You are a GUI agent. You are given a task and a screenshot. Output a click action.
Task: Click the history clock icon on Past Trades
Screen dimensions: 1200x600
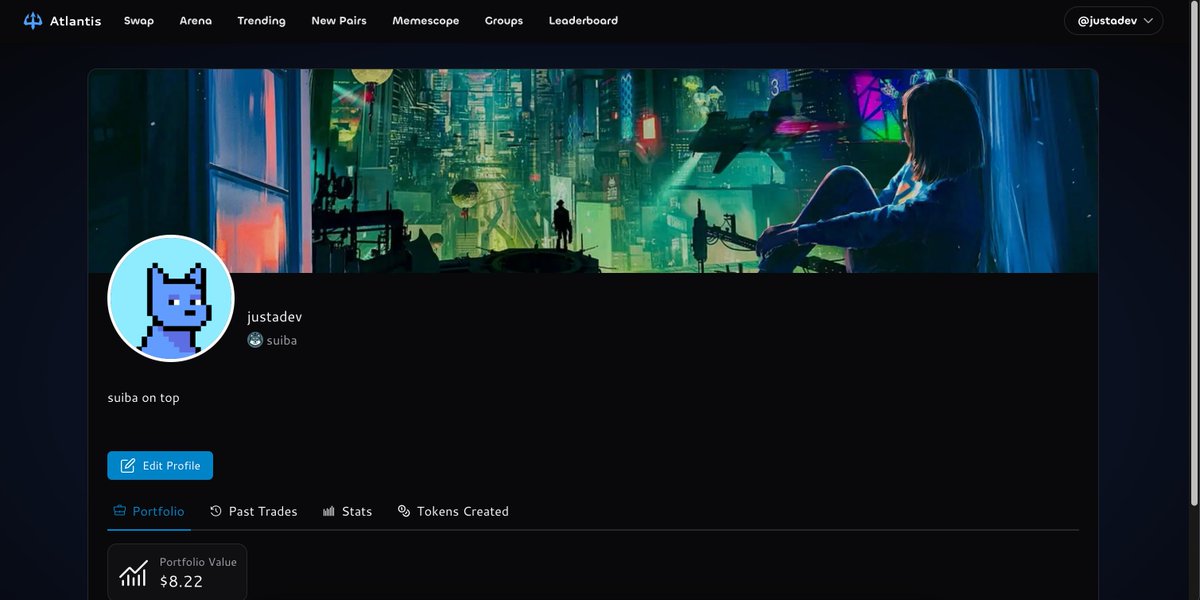coord(216,511)
